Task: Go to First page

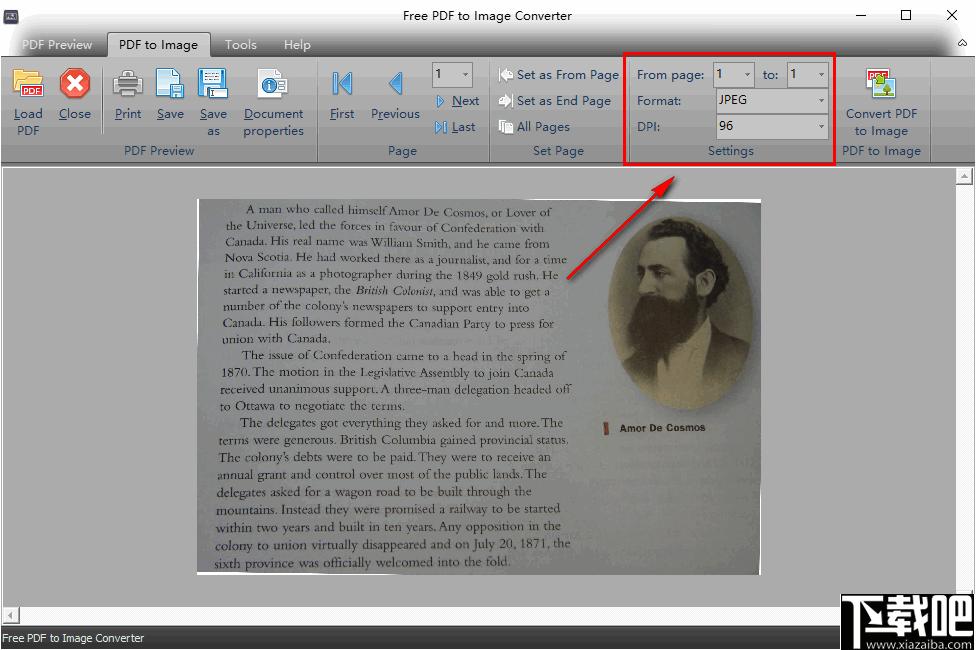Action: pyautogui.click(x=342, y=95)
